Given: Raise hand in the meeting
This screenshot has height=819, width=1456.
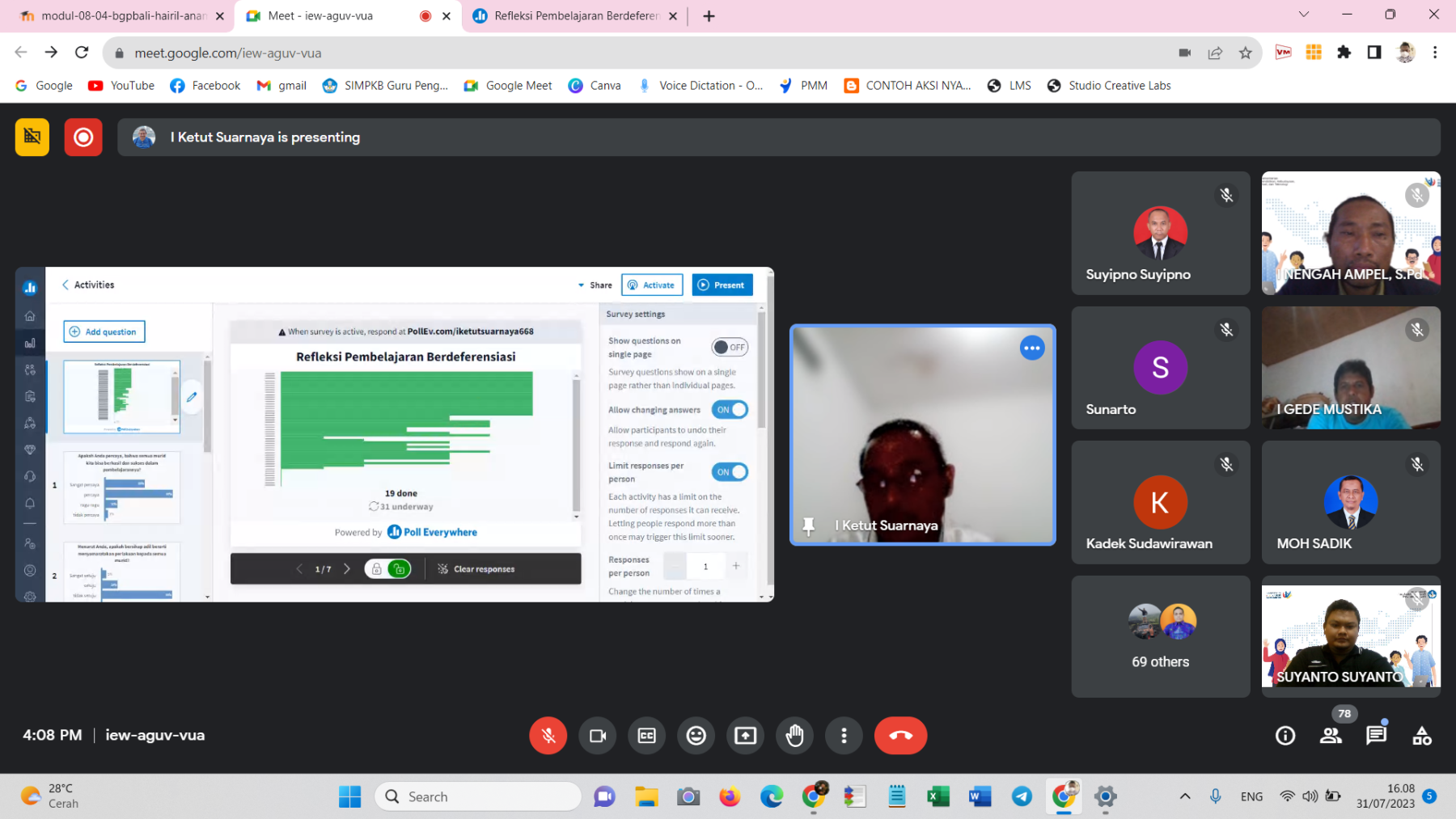Looking at the screenshot, I should click(x=795, y=736).
